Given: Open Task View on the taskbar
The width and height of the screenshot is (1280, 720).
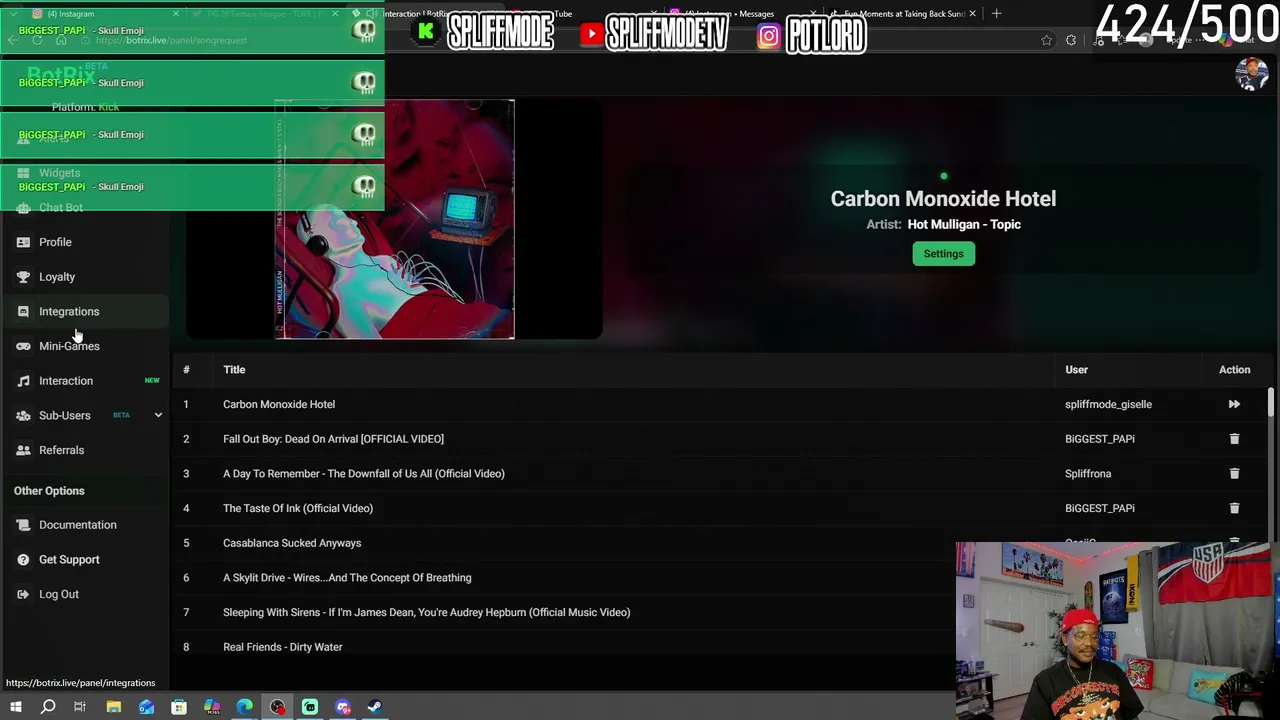Looking at the screenshot, I should tap(80, 707).
